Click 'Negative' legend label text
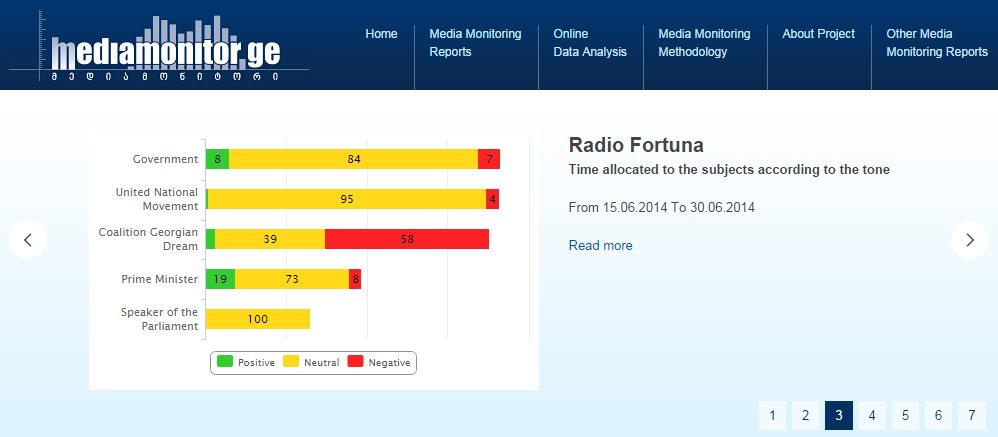The height and width of the screenshot is (437, 998). pos(390,363)
